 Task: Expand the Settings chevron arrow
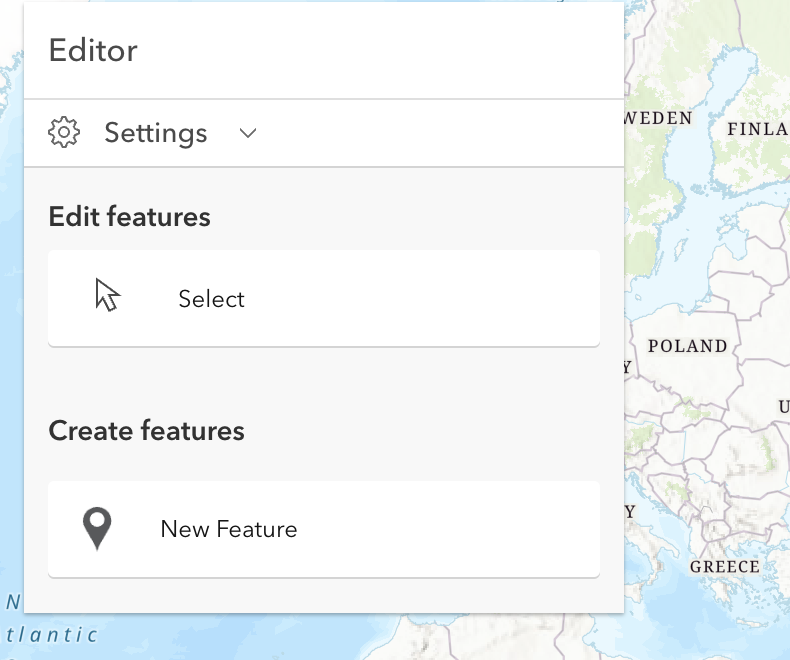coord(249,133)
